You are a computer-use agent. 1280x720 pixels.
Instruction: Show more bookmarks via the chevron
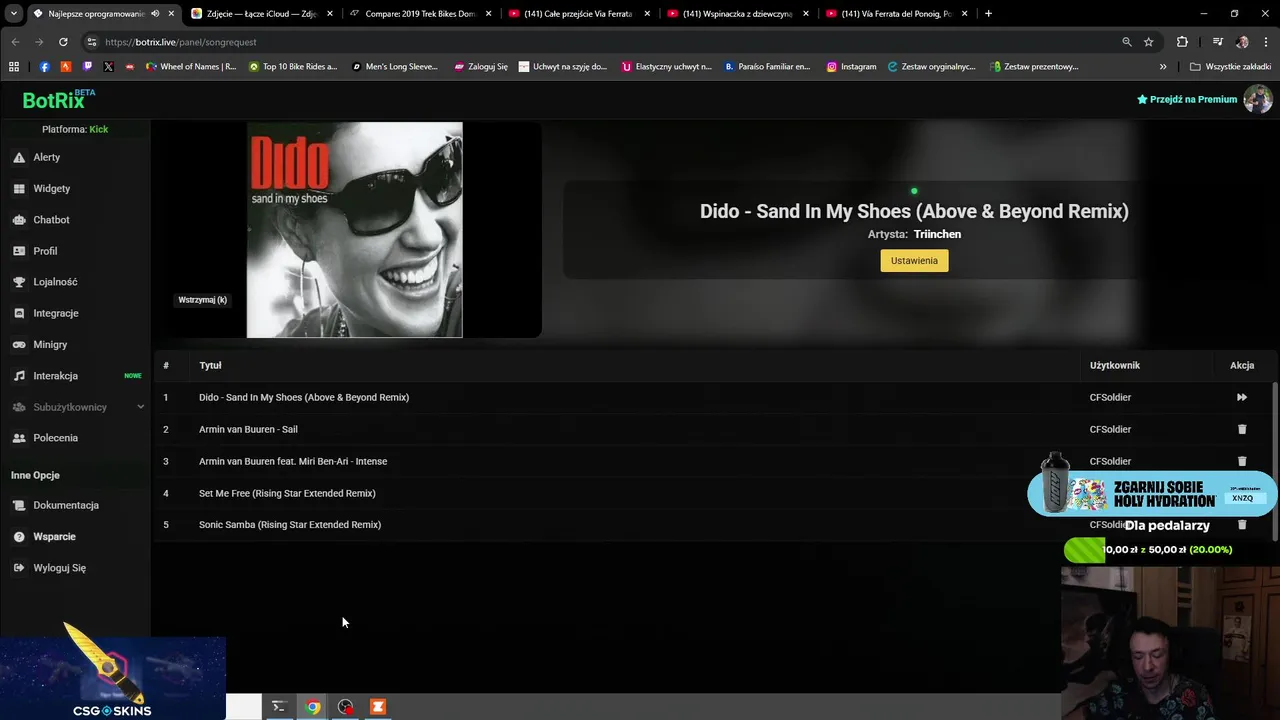click(1163, 67)
